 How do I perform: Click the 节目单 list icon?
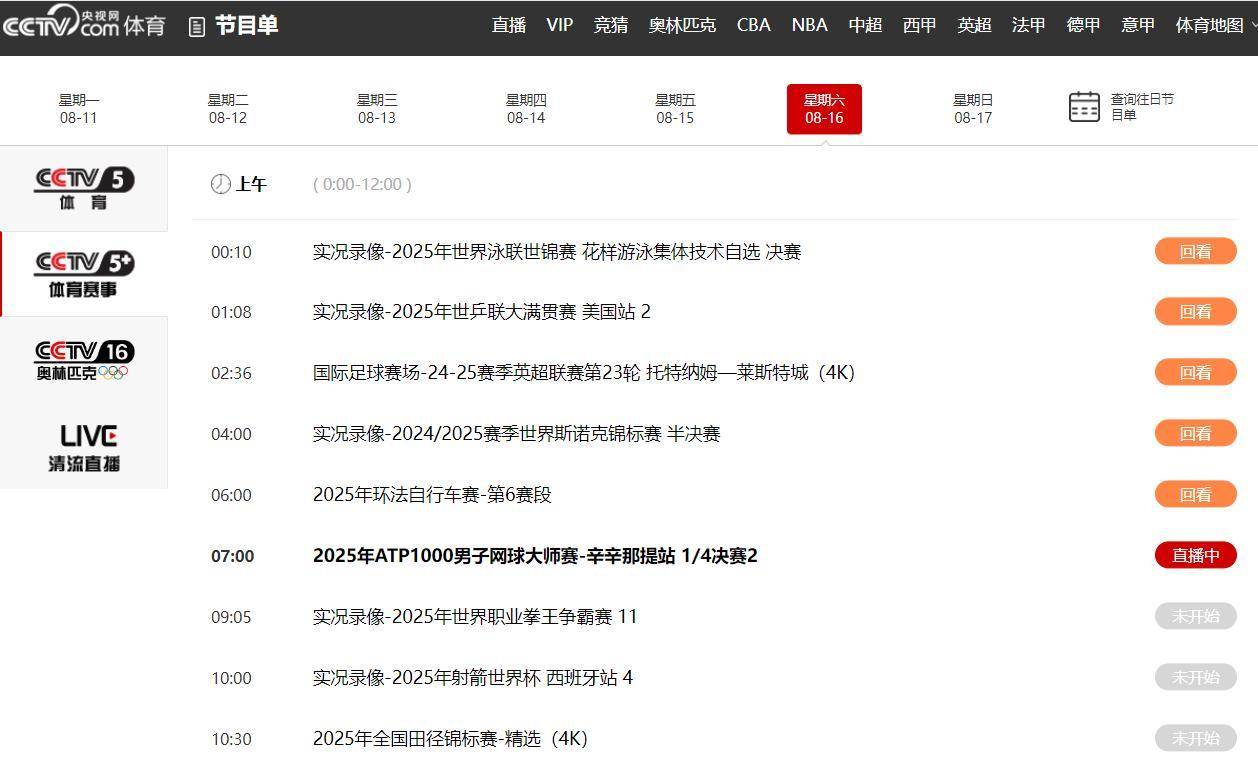197,27
